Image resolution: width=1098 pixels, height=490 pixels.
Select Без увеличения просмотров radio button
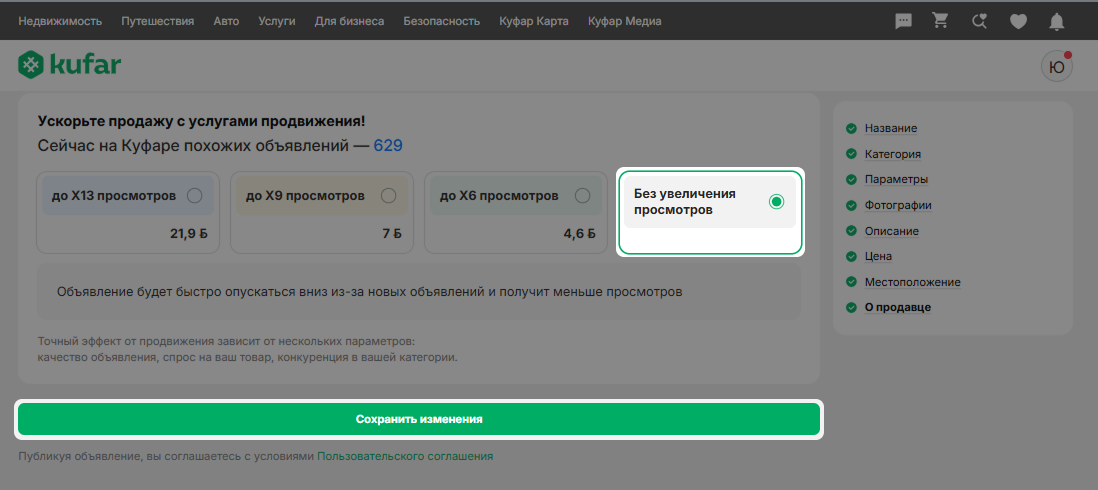click(x=776, y=202)
